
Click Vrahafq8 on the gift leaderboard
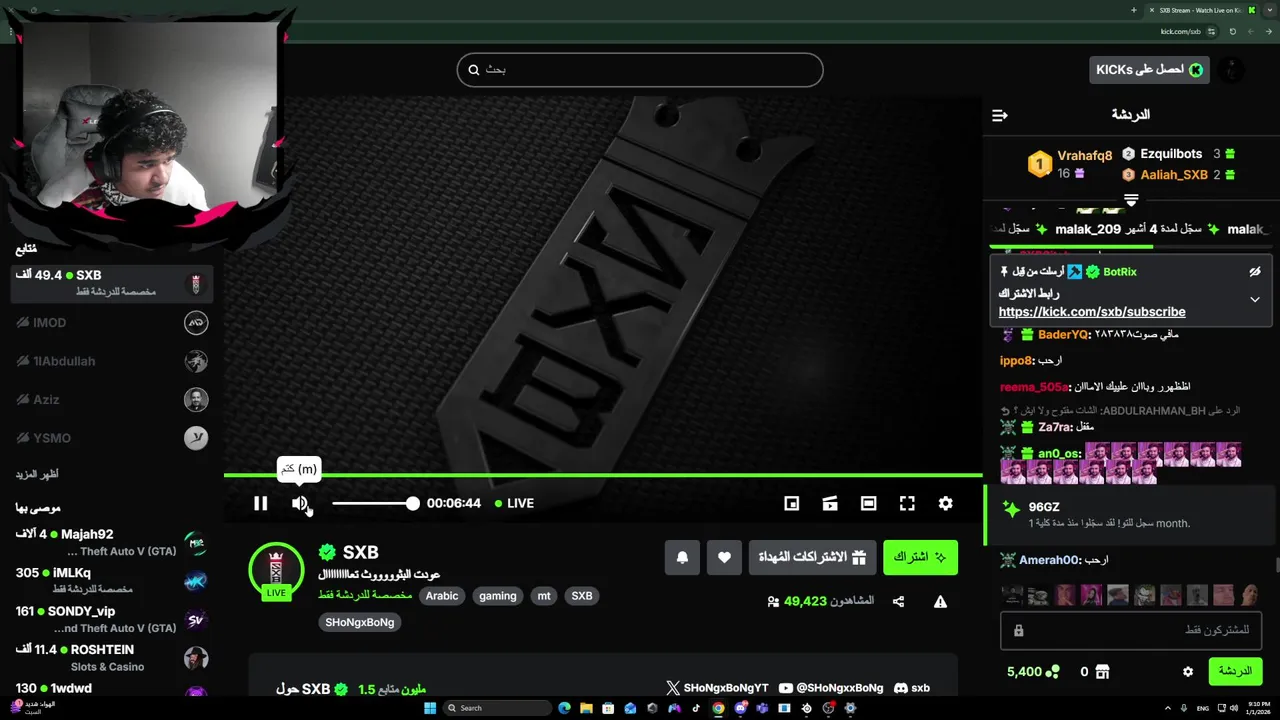(1085, 156)
